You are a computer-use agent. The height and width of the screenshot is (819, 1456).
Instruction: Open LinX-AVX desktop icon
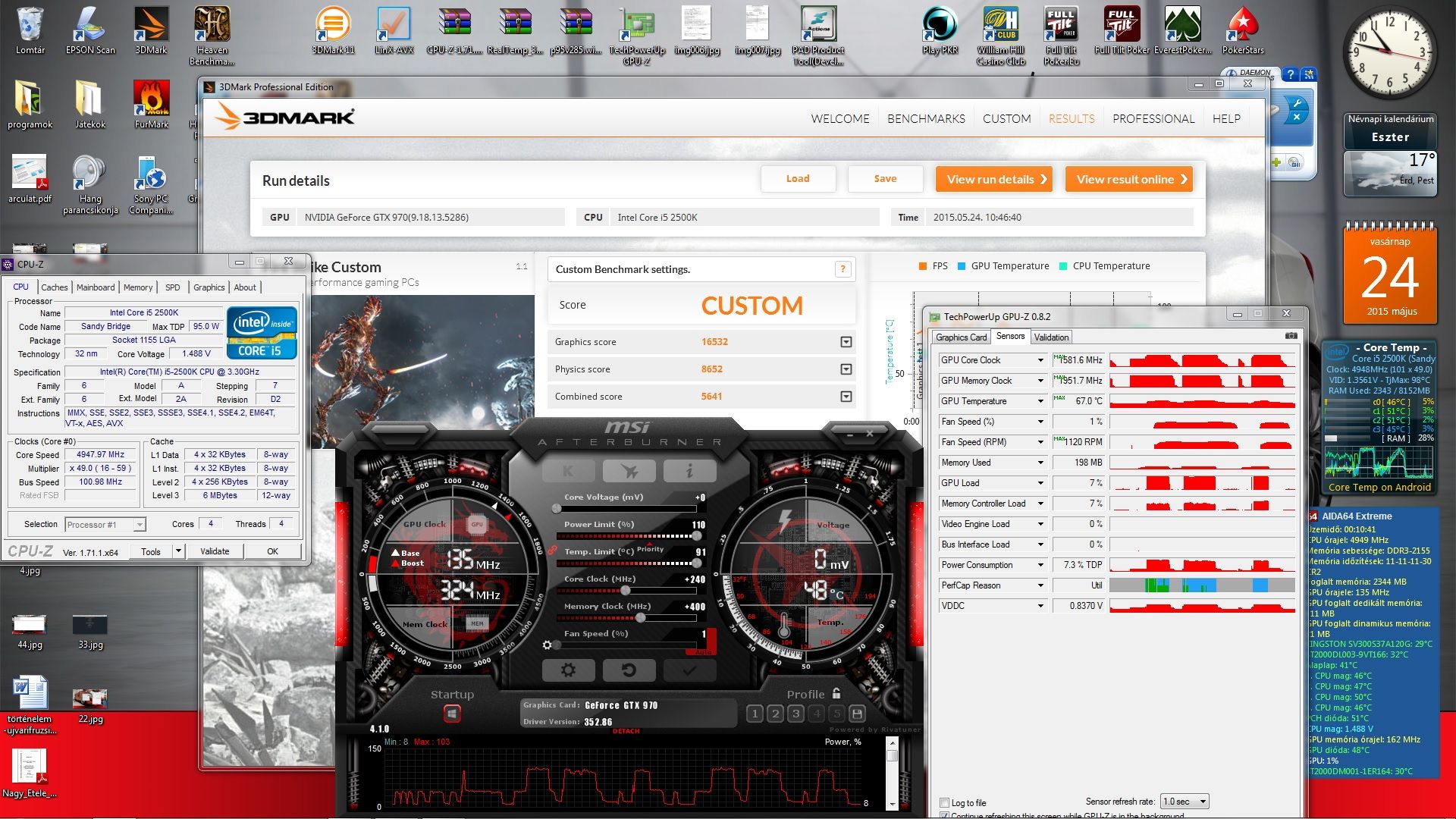pos(394,31)
